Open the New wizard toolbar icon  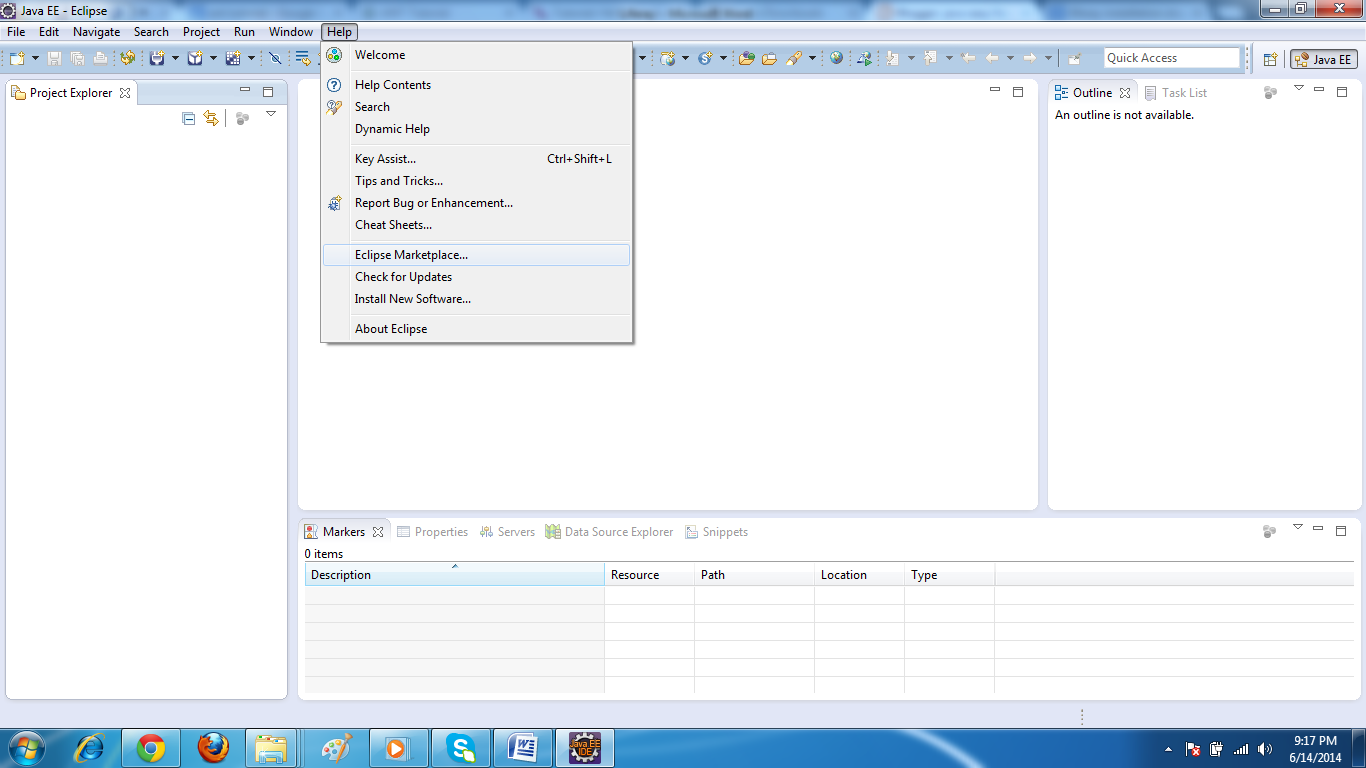16,57
